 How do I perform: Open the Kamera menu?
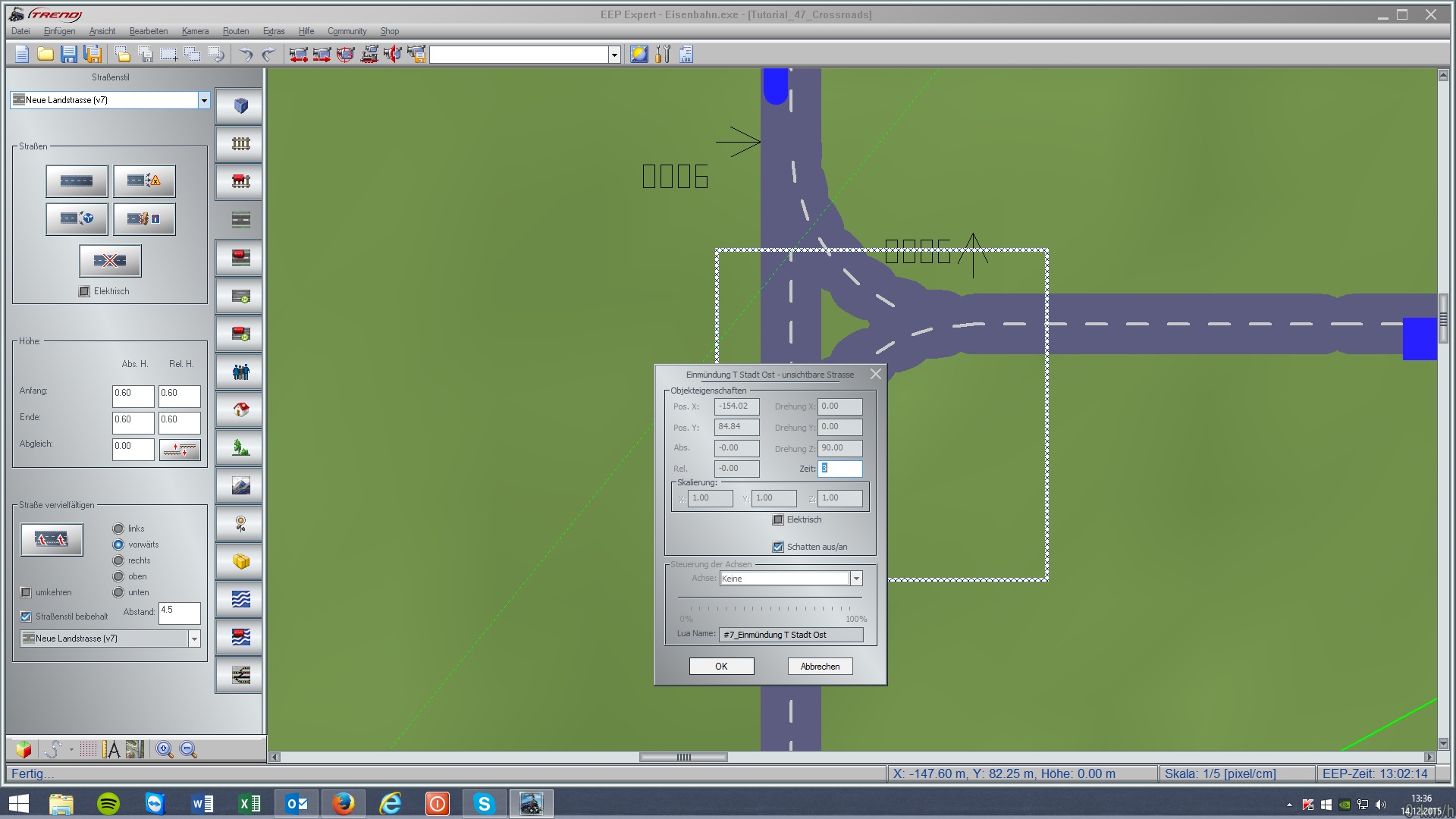pyautogui.click(x=195, y=31)
